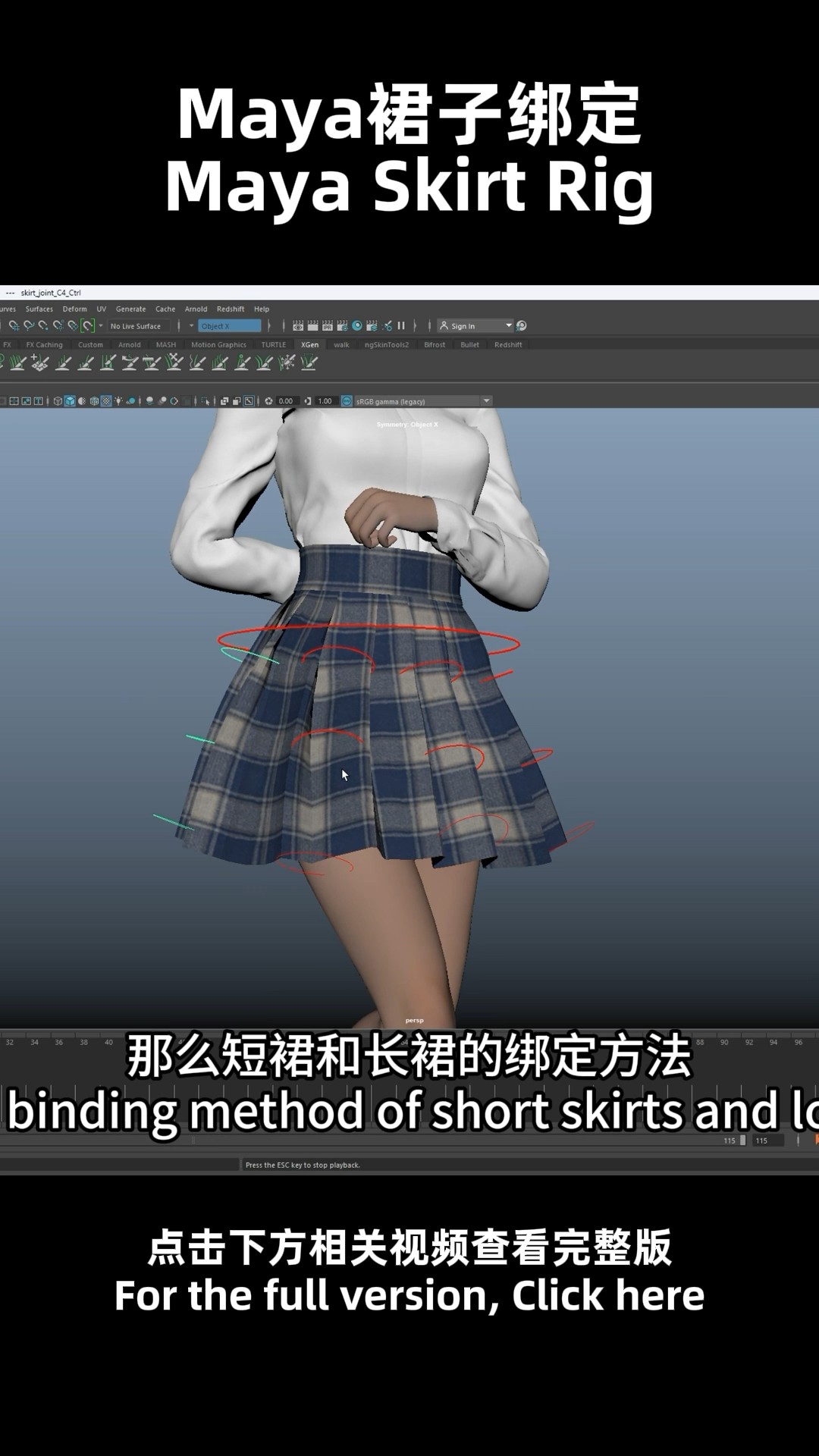The width and height of the screenshot is (819, 1456).
Task: Click the XGen shelf starburst icon
Action: [287, 363]
